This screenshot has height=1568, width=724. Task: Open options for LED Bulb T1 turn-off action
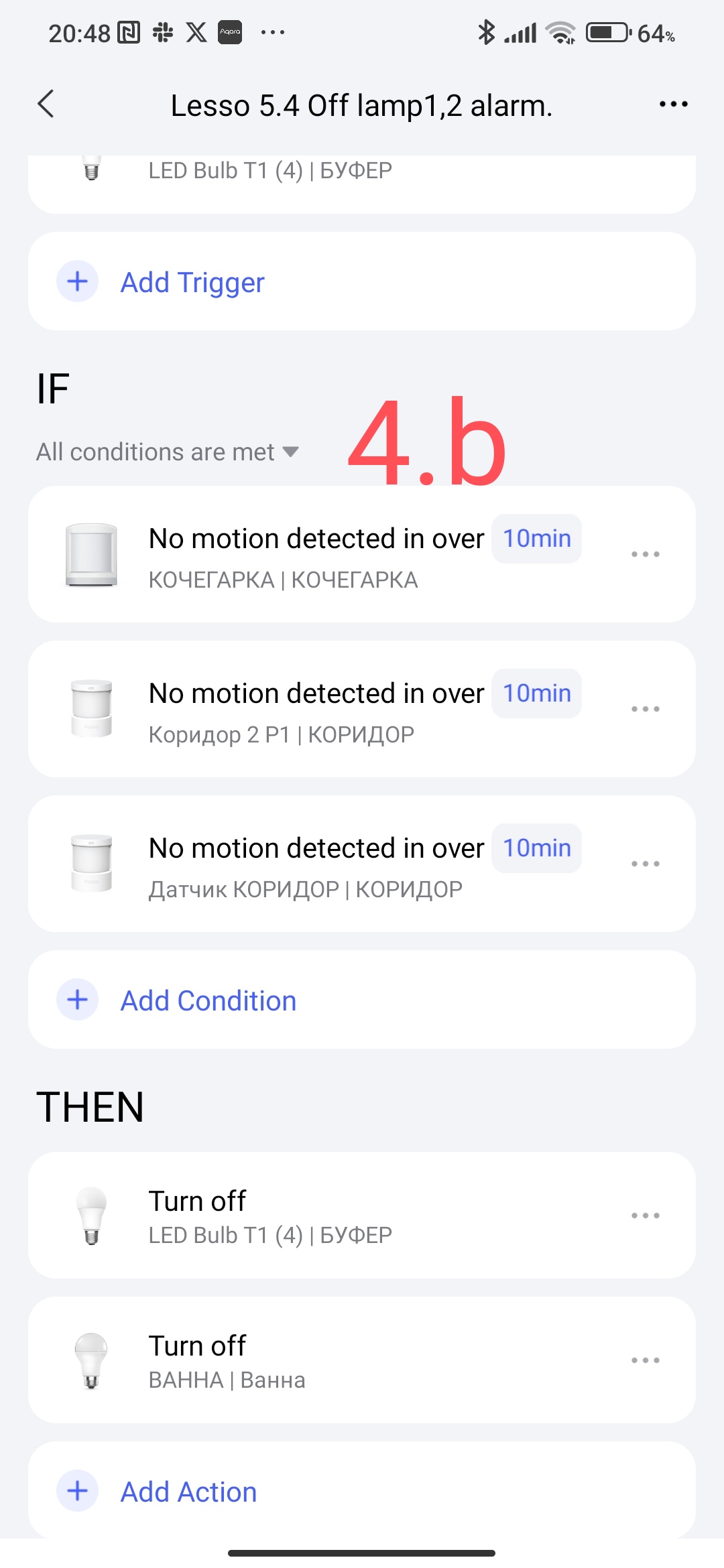645,1216
